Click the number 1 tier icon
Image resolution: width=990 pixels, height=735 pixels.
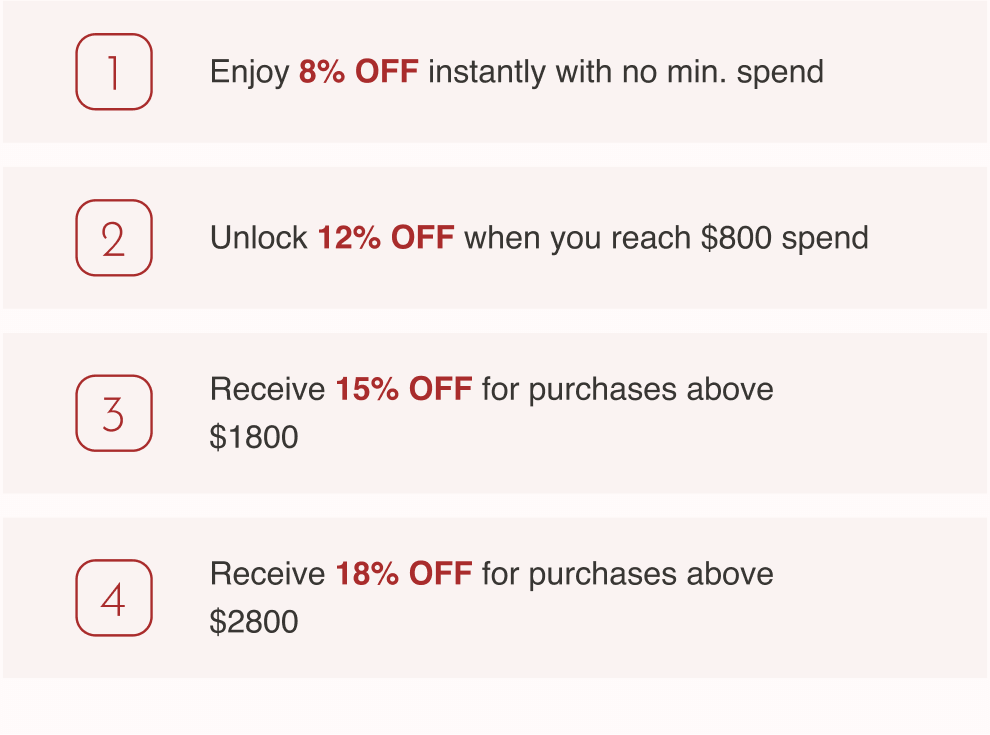coord(114,72)
